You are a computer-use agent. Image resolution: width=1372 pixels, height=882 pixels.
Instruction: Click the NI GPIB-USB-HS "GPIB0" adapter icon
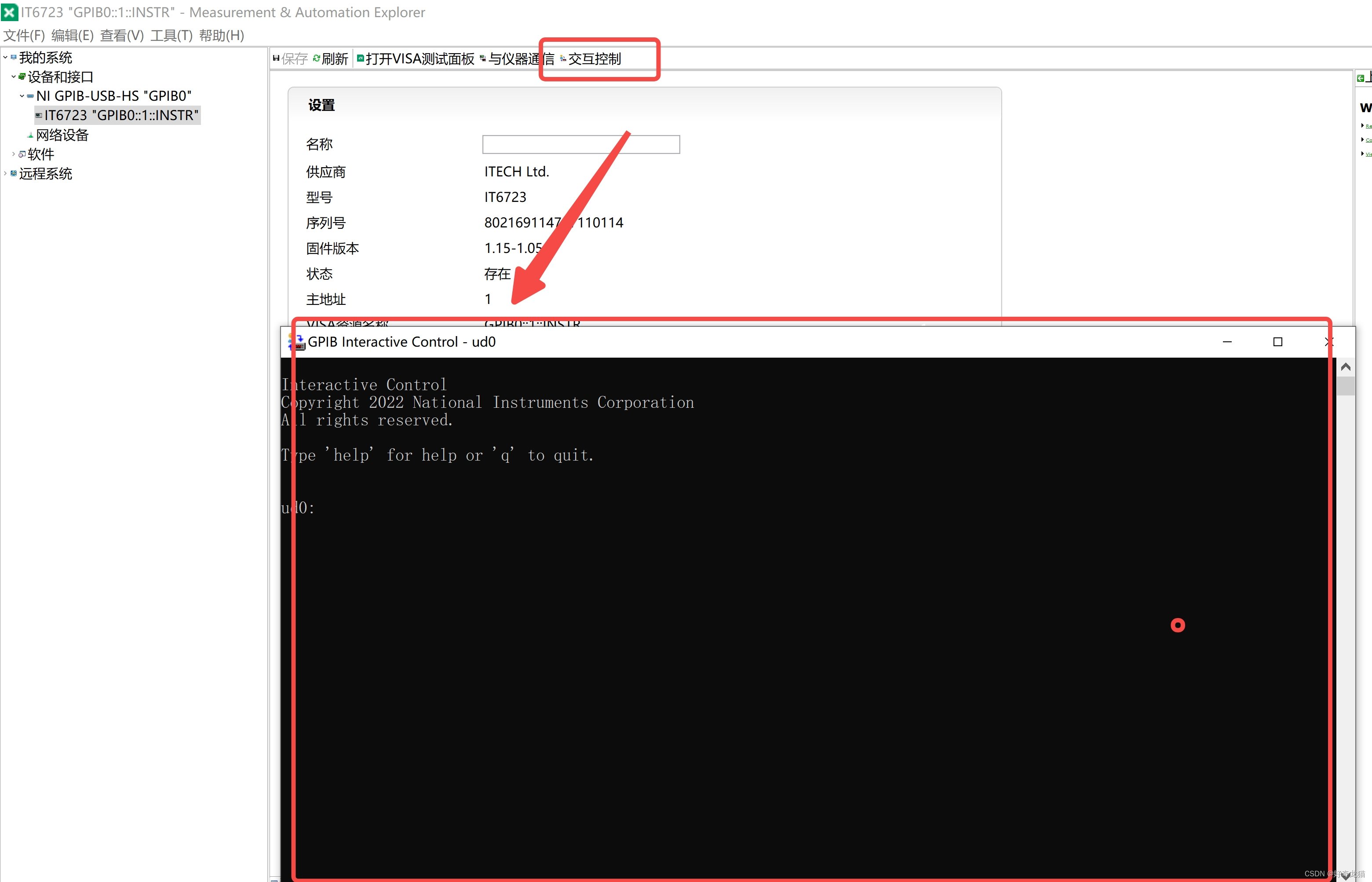(30, 95)
